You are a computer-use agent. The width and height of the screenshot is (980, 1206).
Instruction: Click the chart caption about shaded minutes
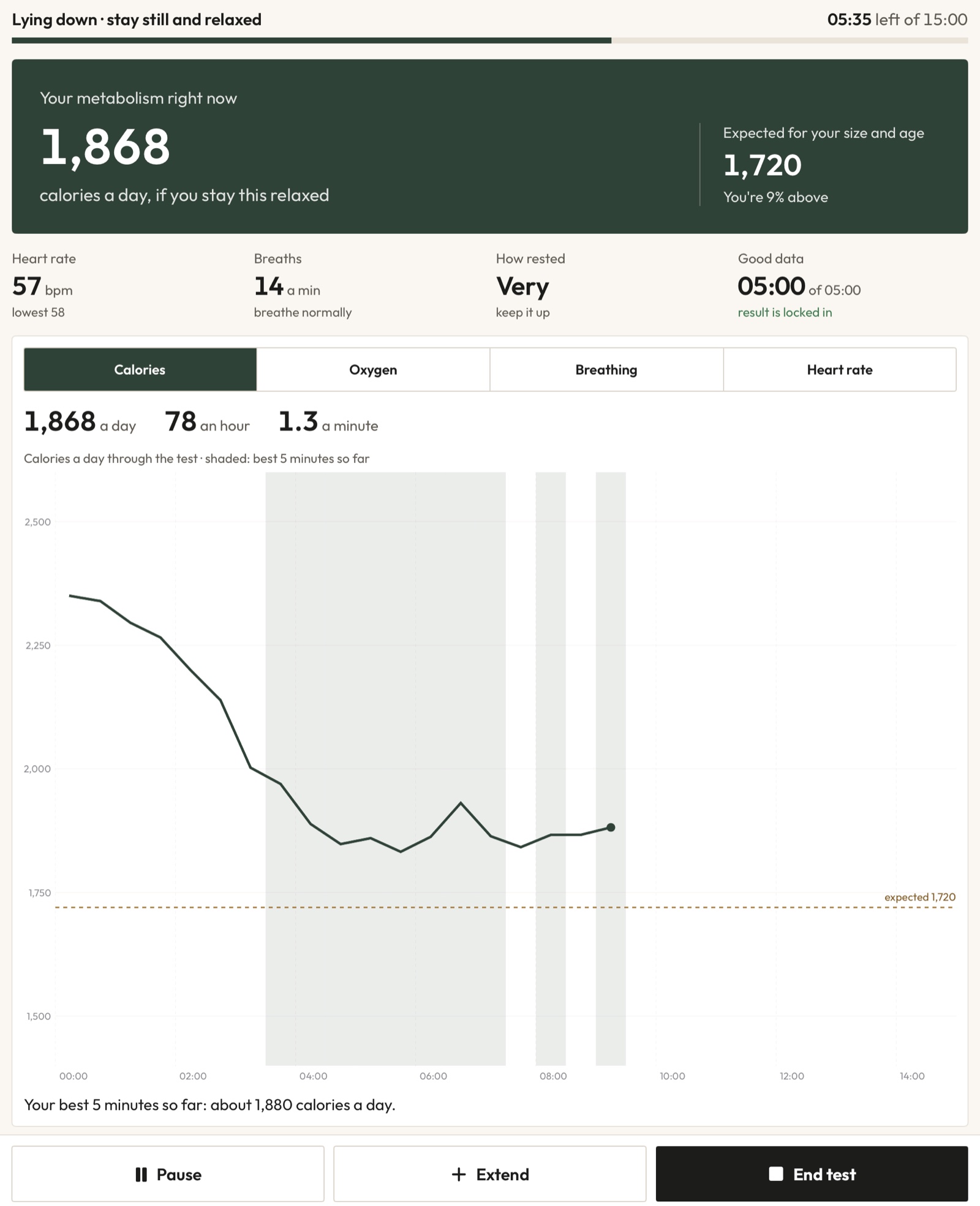click(x=197, y=459)
